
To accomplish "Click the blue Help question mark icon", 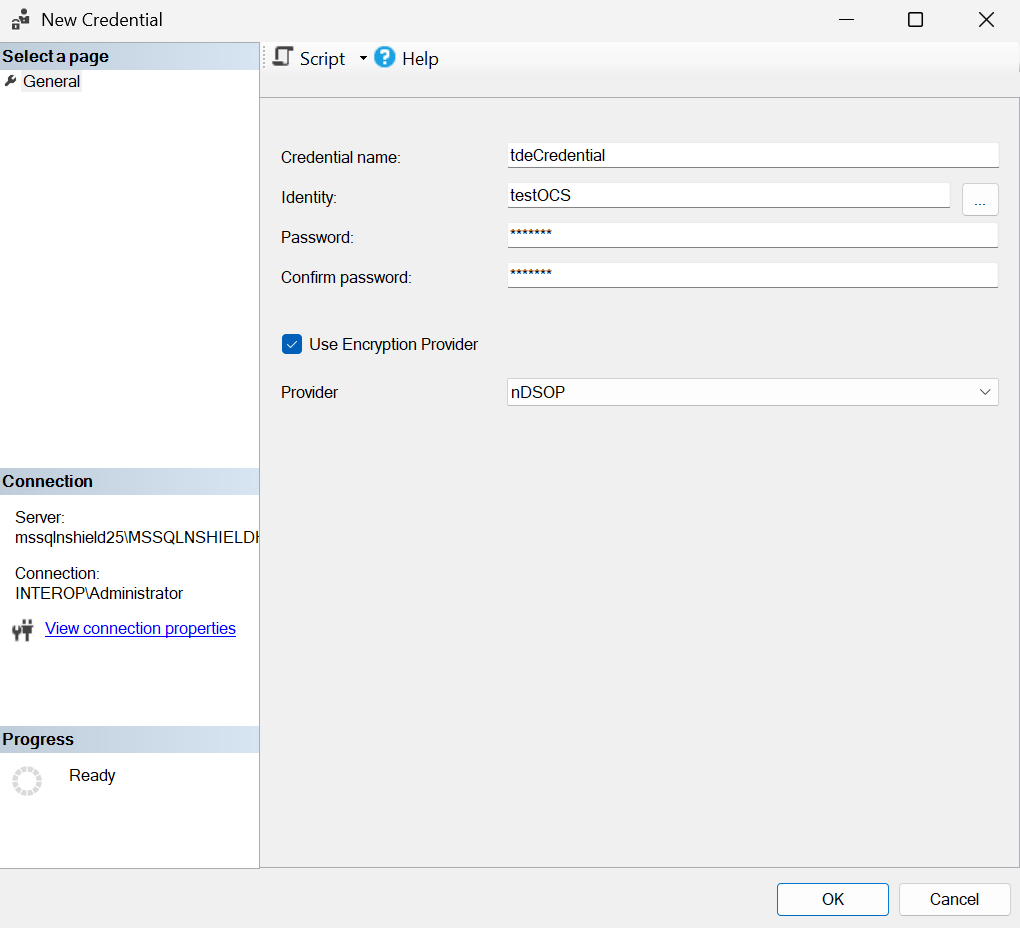I will coord(384,57).
